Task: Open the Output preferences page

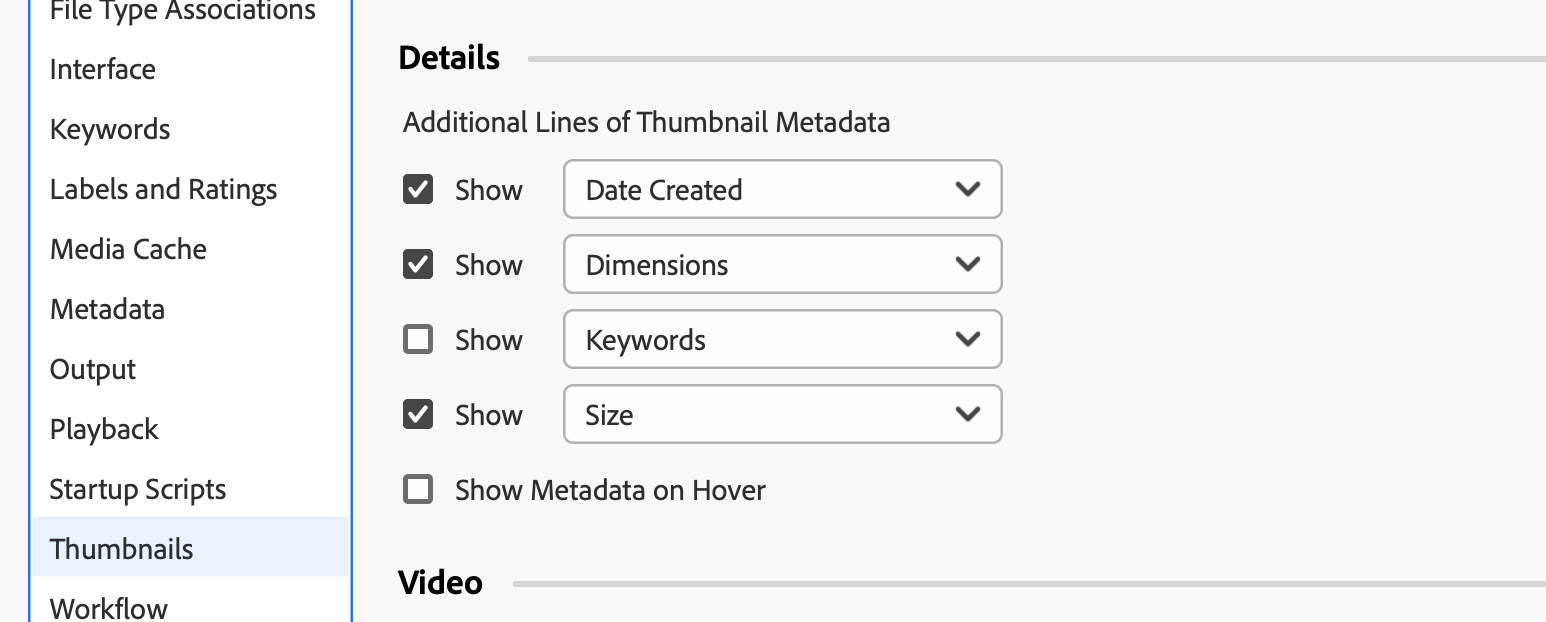Action: 92,368
